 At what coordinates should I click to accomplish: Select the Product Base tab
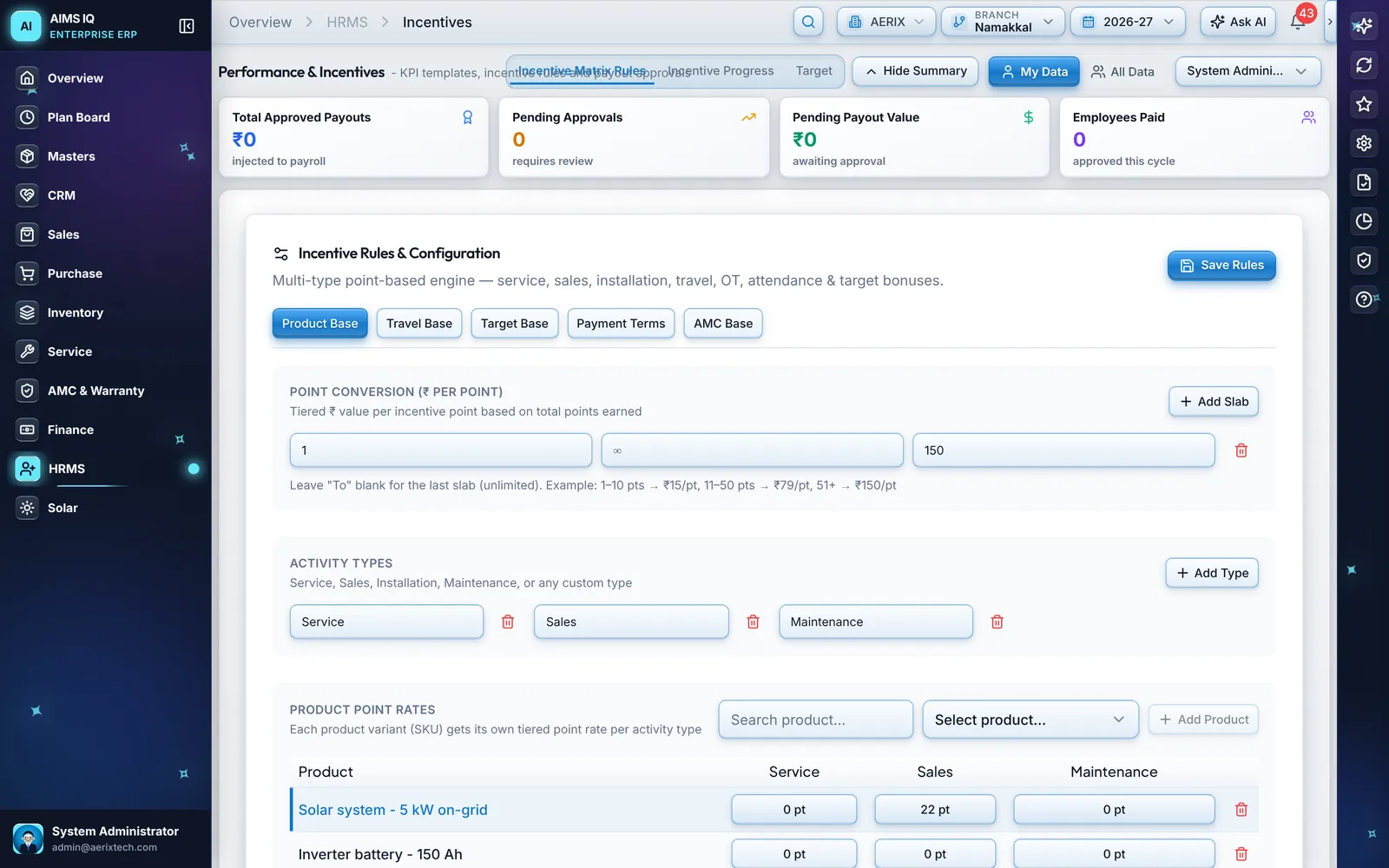coord(319,324)
